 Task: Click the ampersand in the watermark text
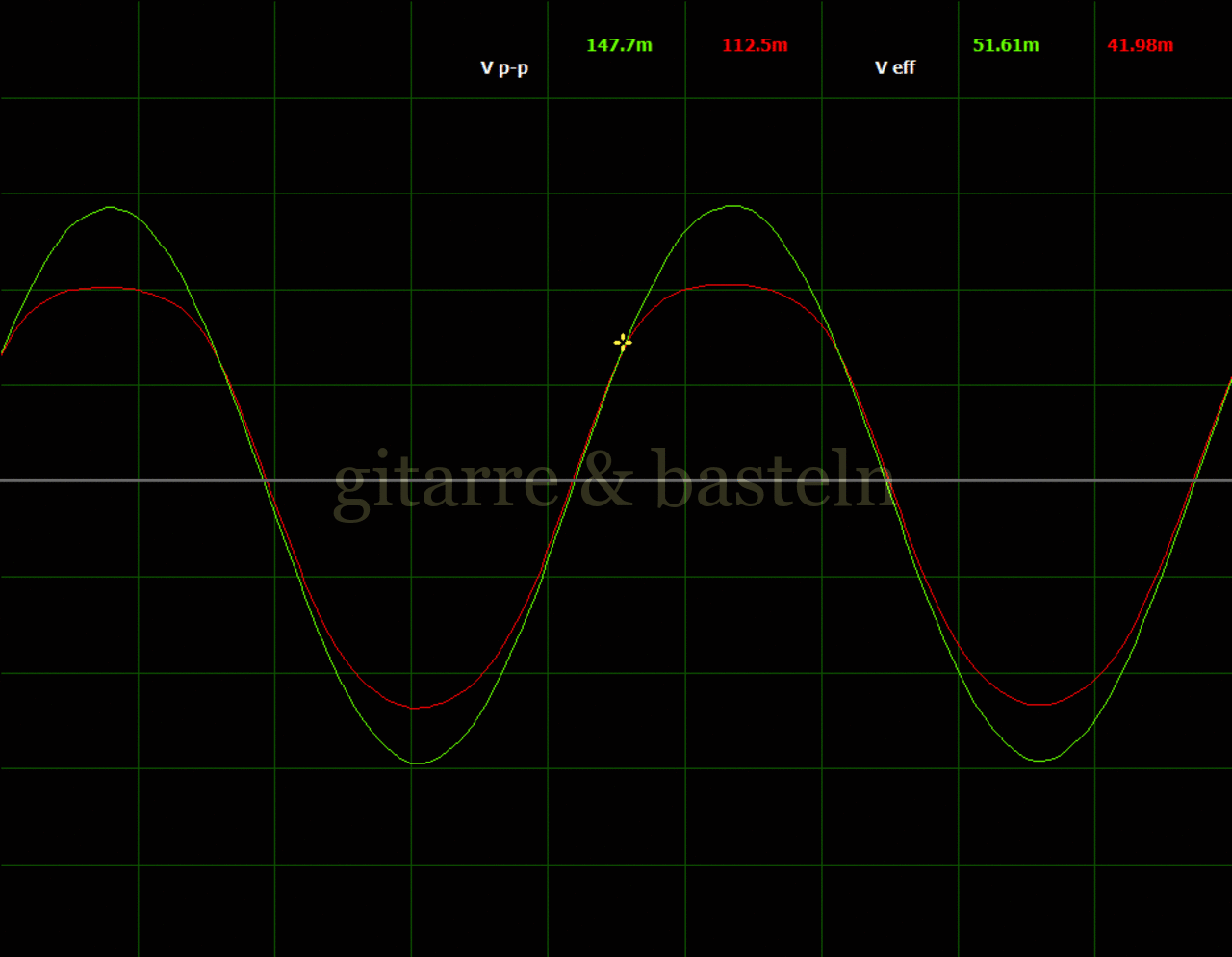tap(606, 479)
